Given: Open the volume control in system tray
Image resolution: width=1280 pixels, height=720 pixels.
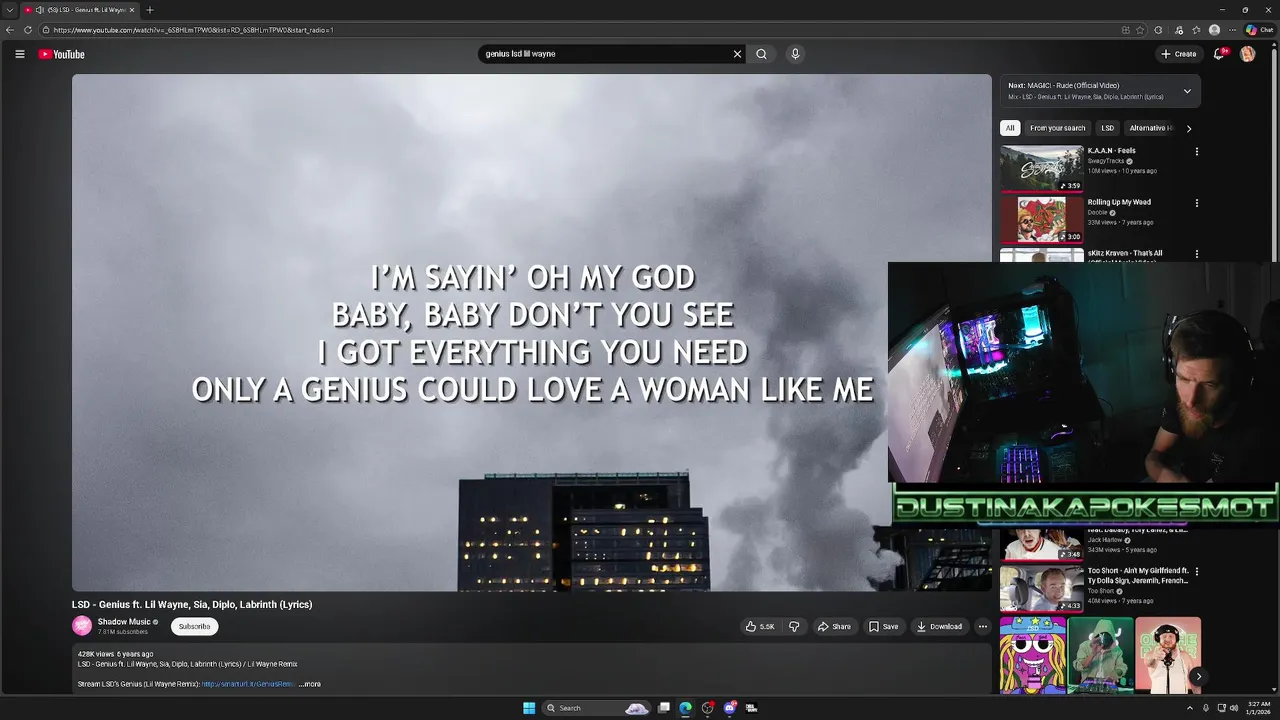Looking at the screenshot, I should 1235,708.
